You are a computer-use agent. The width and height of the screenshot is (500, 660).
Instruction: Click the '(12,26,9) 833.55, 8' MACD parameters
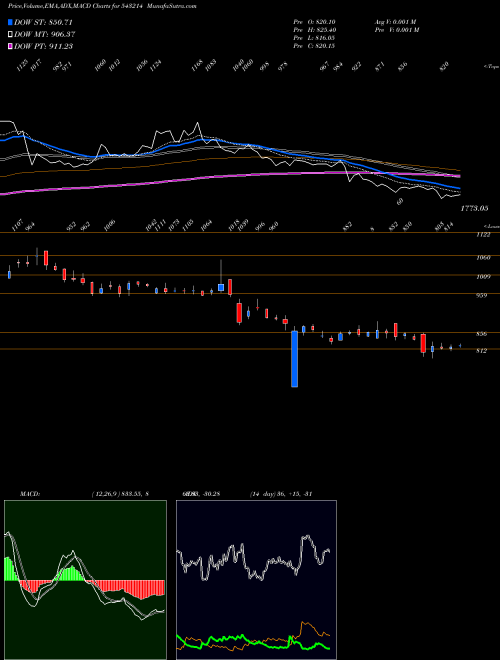pyautogui.click(x=120, y=494)
